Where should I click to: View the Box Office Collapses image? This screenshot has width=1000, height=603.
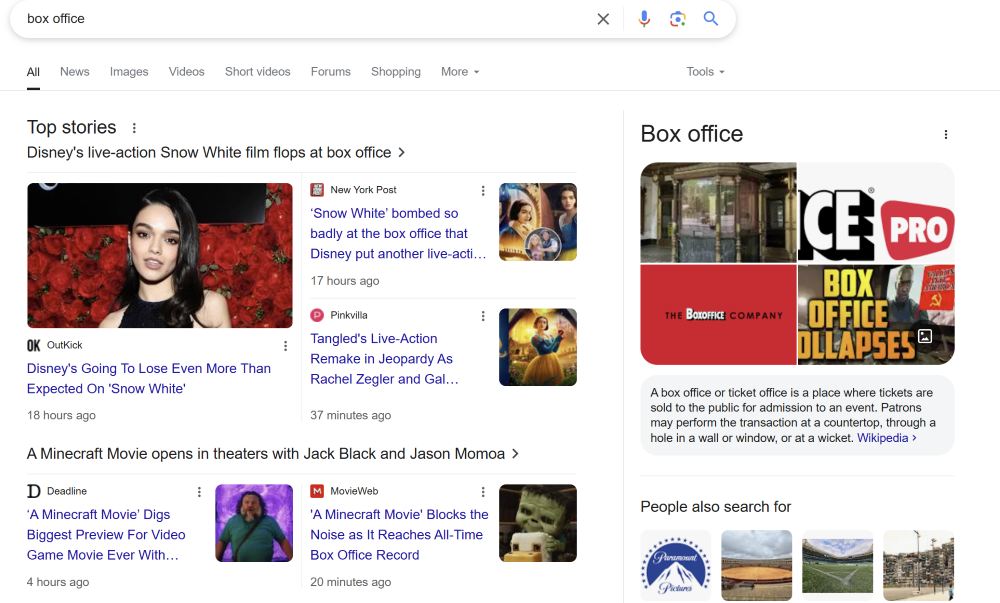click(876, 315)
